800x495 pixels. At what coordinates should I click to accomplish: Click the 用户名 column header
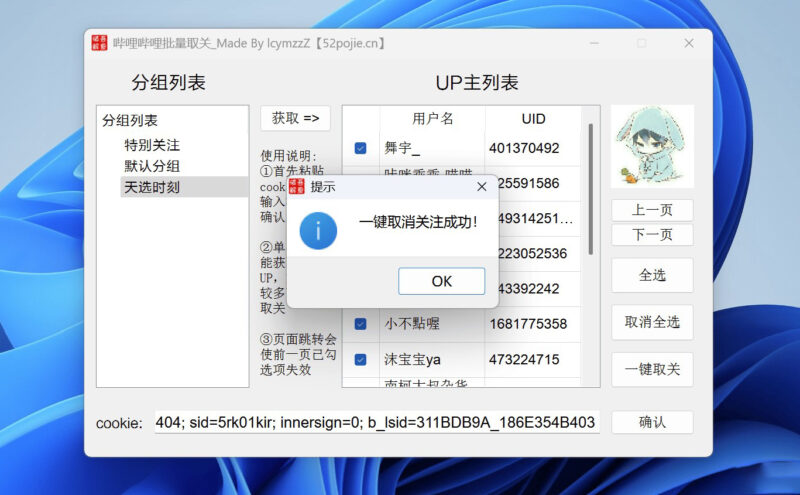(432, 119)
